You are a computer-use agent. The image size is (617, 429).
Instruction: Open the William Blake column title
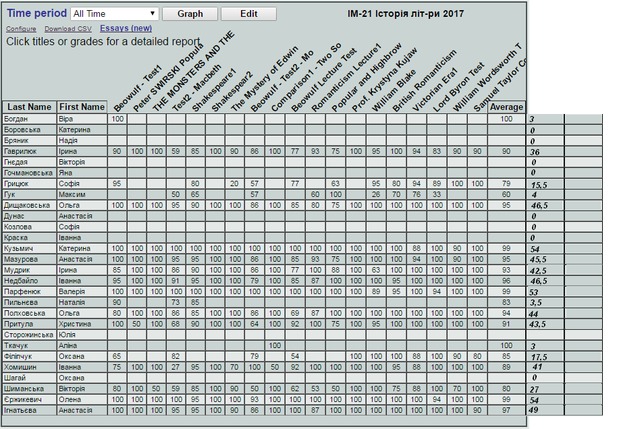click(393, 91)
